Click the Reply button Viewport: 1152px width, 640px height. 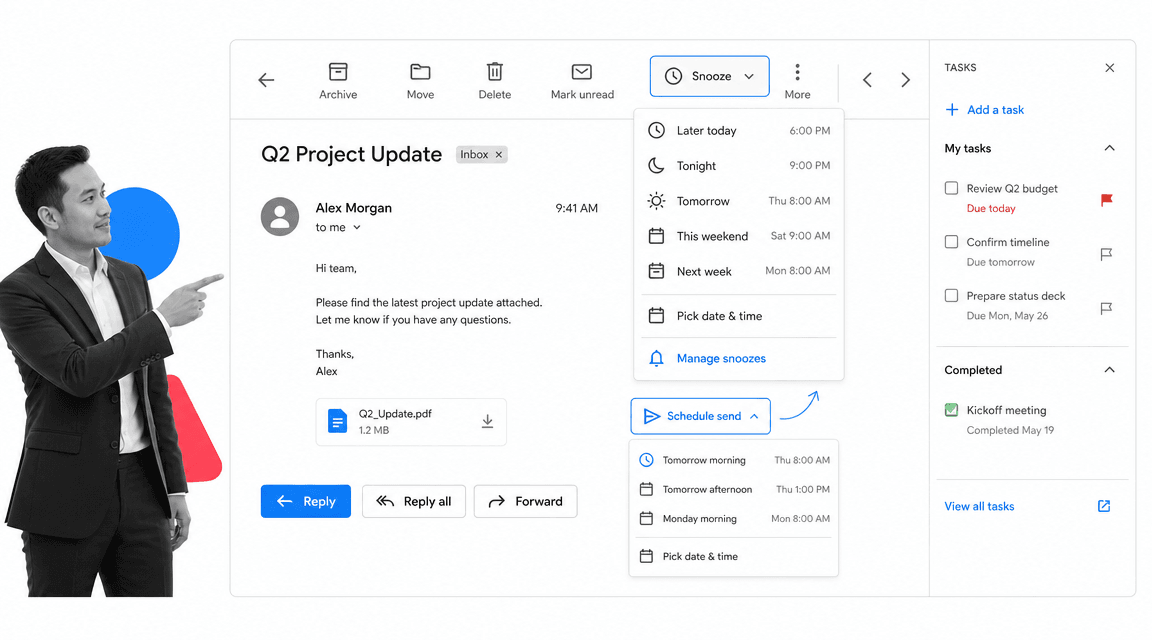click(306, 501)
